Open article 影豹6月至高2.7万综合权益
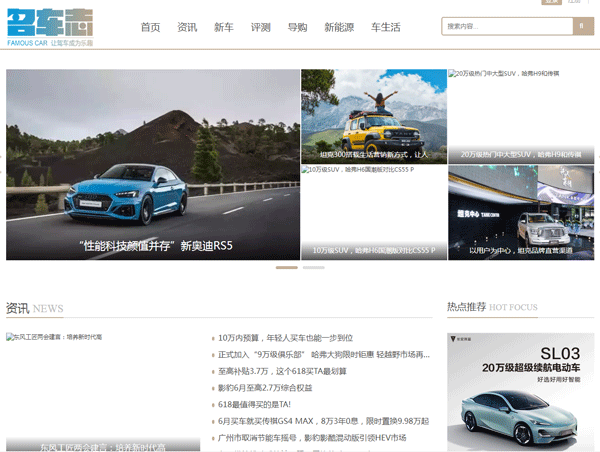 coord(265,388)
